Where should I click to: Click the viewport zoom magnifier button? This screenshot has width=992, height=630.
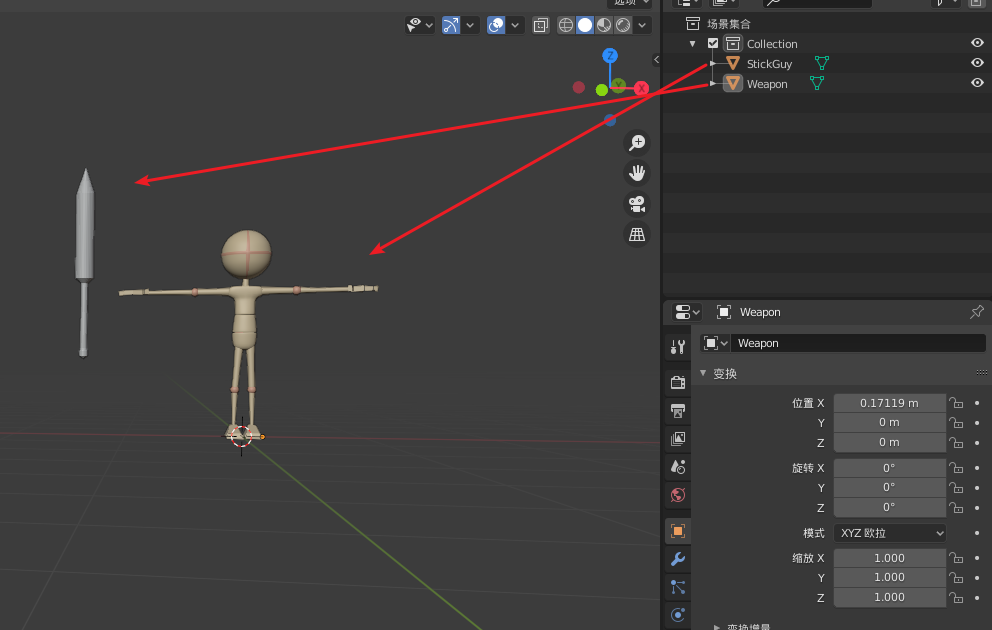[x=636, y=143]
